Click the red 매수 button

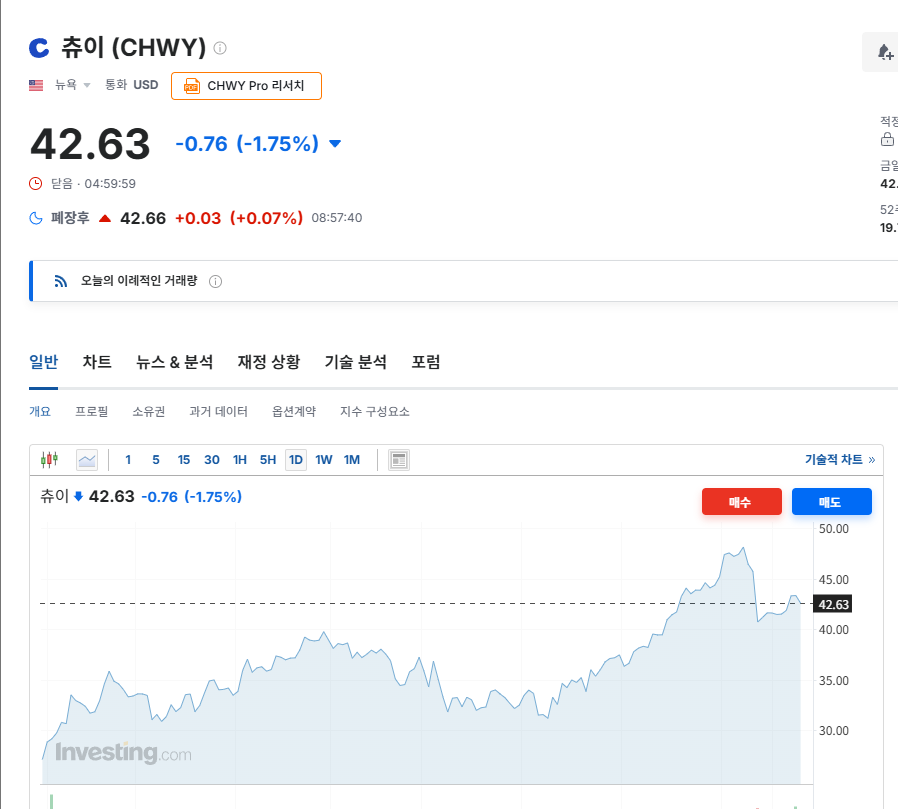[742, 502]
